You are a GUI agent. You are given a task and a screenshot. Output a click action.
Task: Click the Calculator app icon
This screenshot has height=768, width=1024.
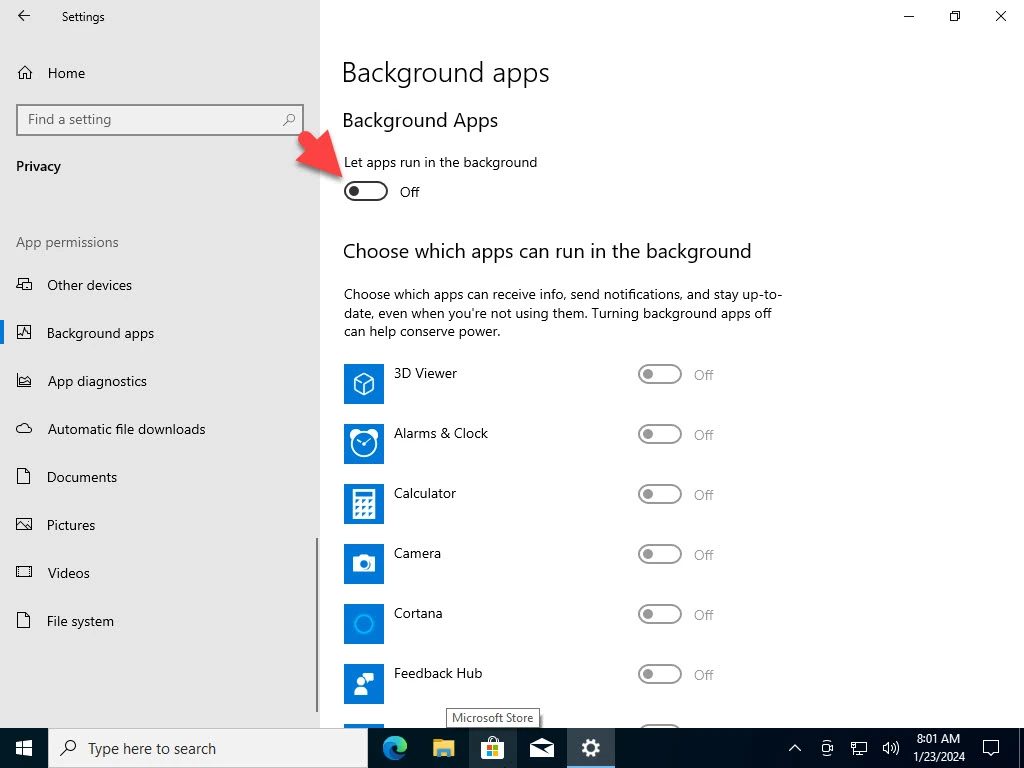pos(364,504)
